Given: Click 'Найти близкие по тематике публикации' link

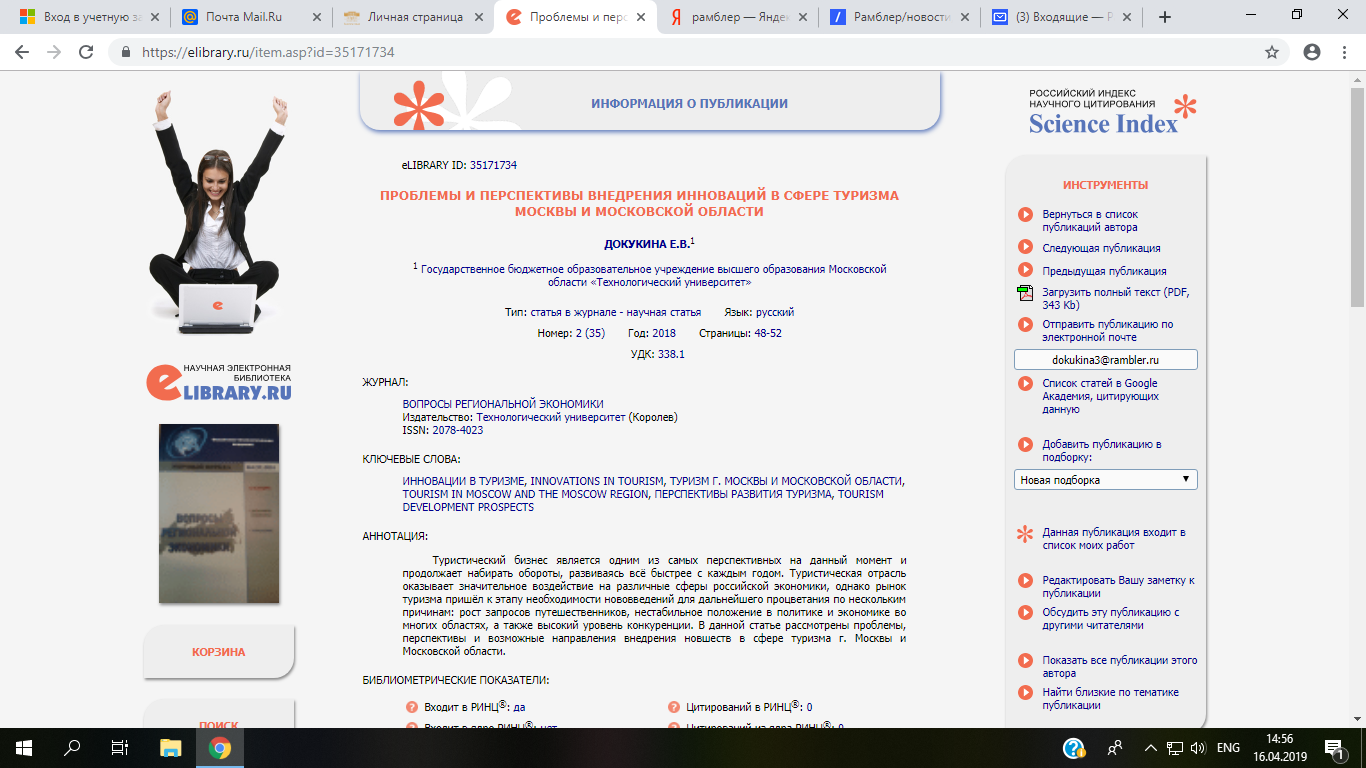Looking at the screenshot, I should pyautogui.click(x=1110, y=699).
